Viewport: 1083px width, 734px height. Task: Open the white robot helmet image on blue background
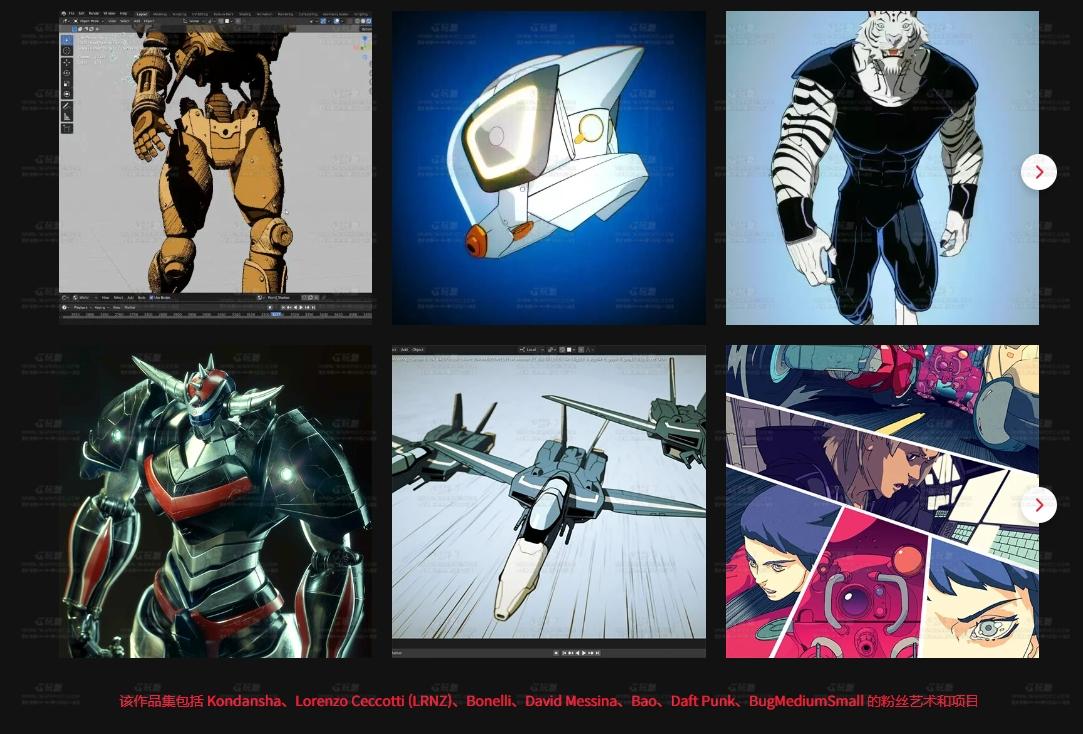point(549,168)
